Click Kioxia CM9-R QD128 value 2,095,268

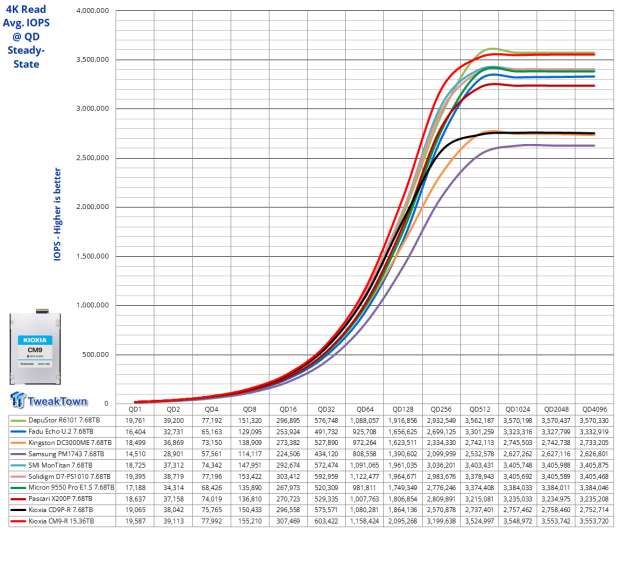point(403,521)
